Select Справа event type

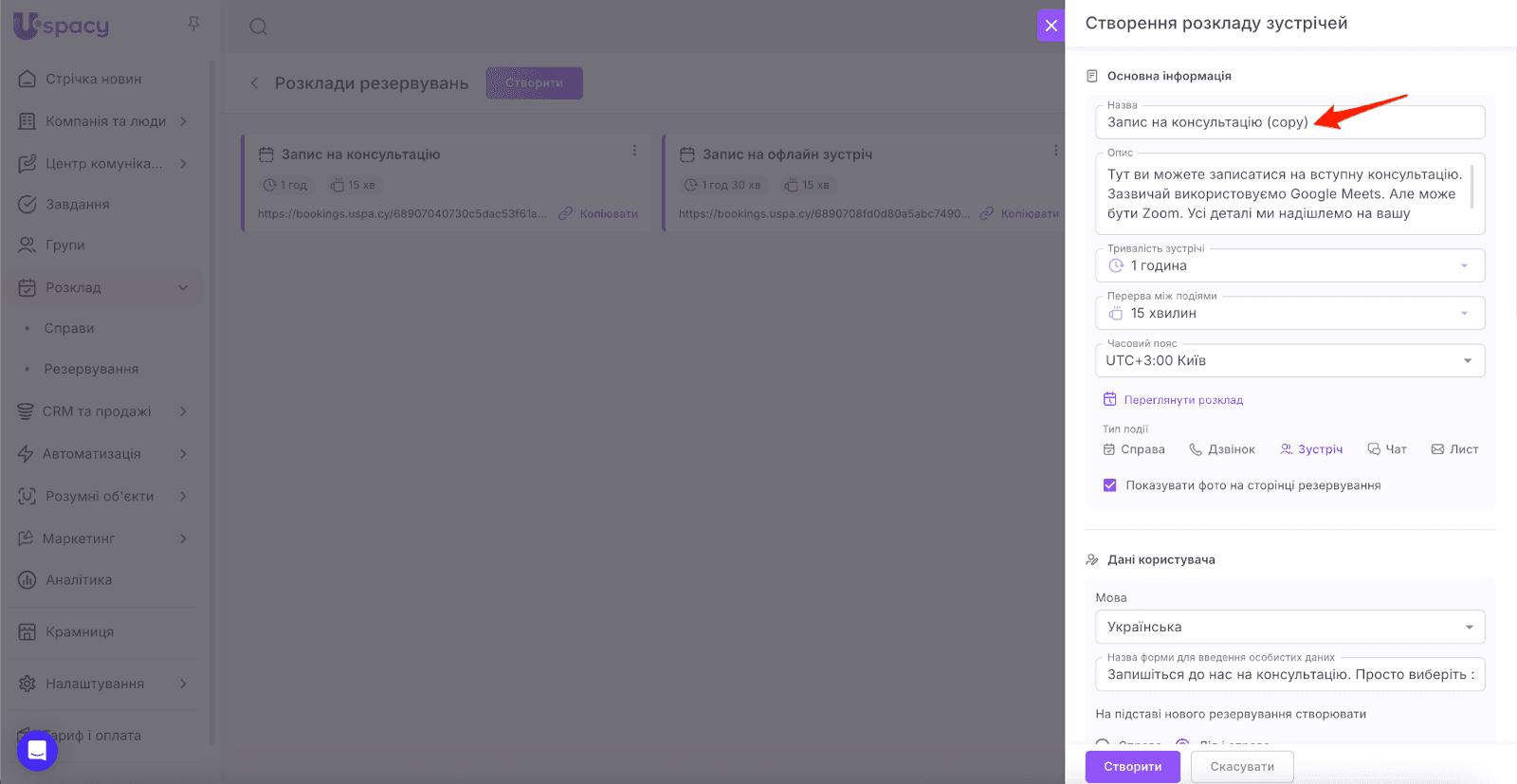(x=1134, y=449)
